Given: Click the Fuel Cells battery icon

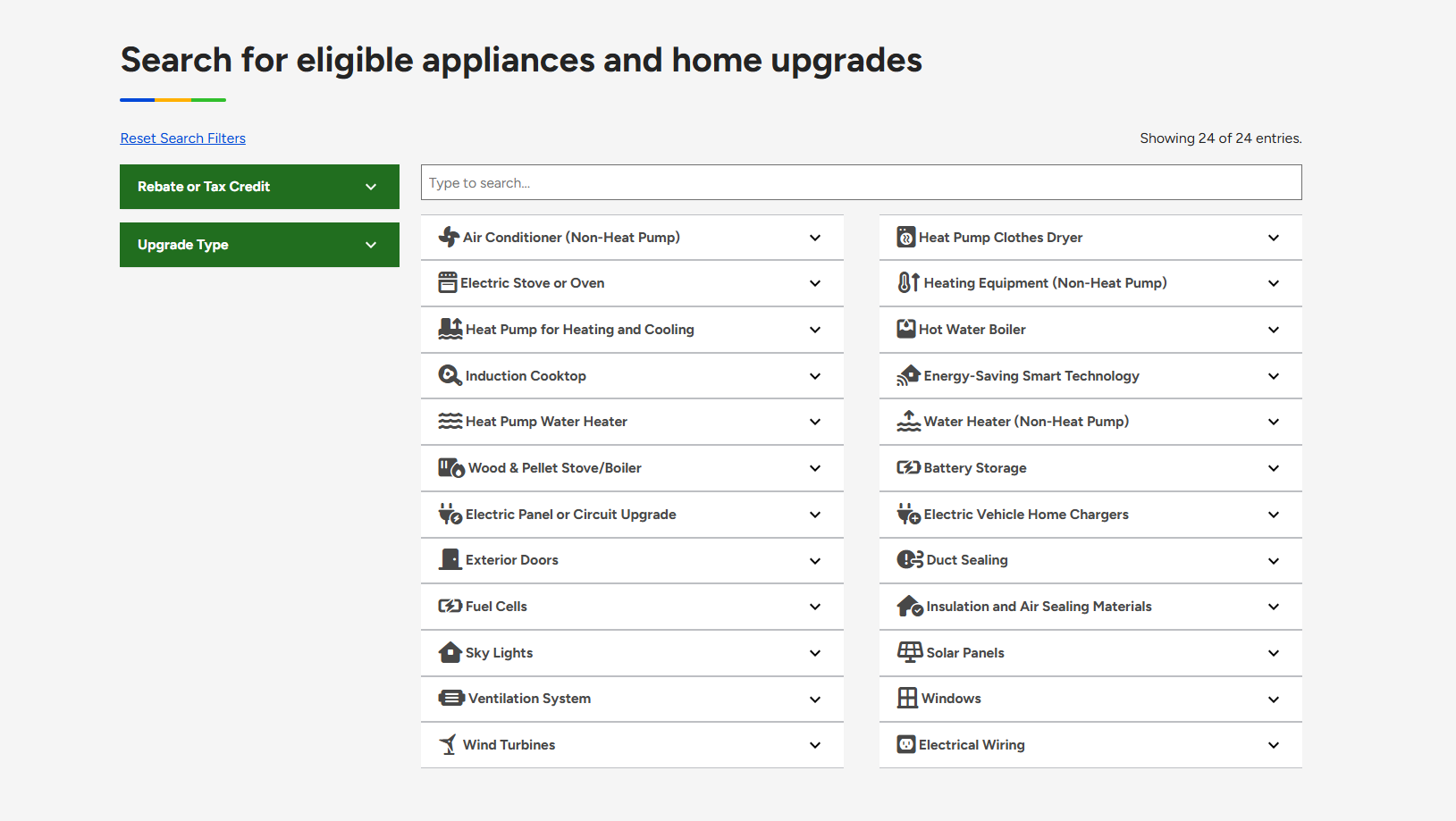Looking at the screenshot, I should point(450,606).
